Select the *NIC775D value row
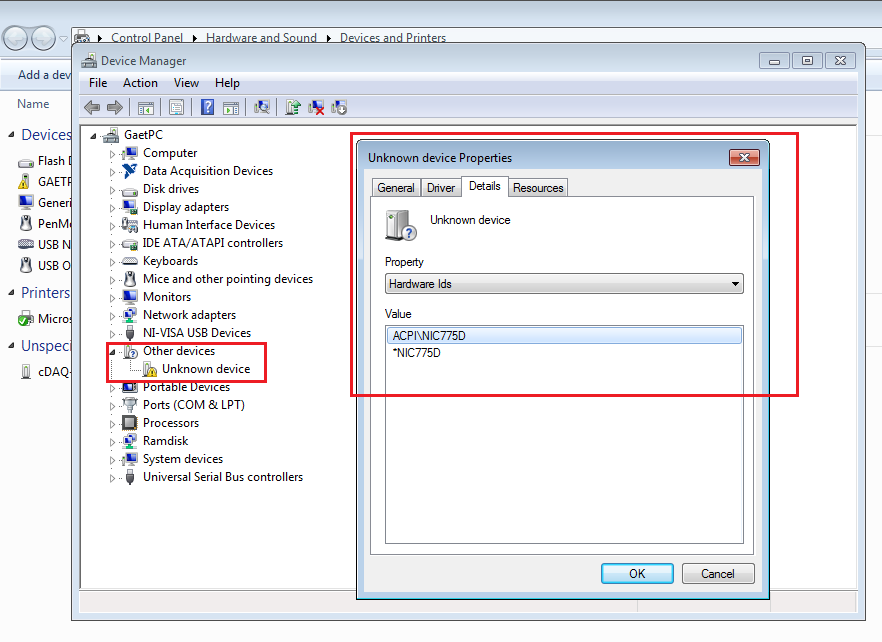882x642 pixels. click(564, 353)
